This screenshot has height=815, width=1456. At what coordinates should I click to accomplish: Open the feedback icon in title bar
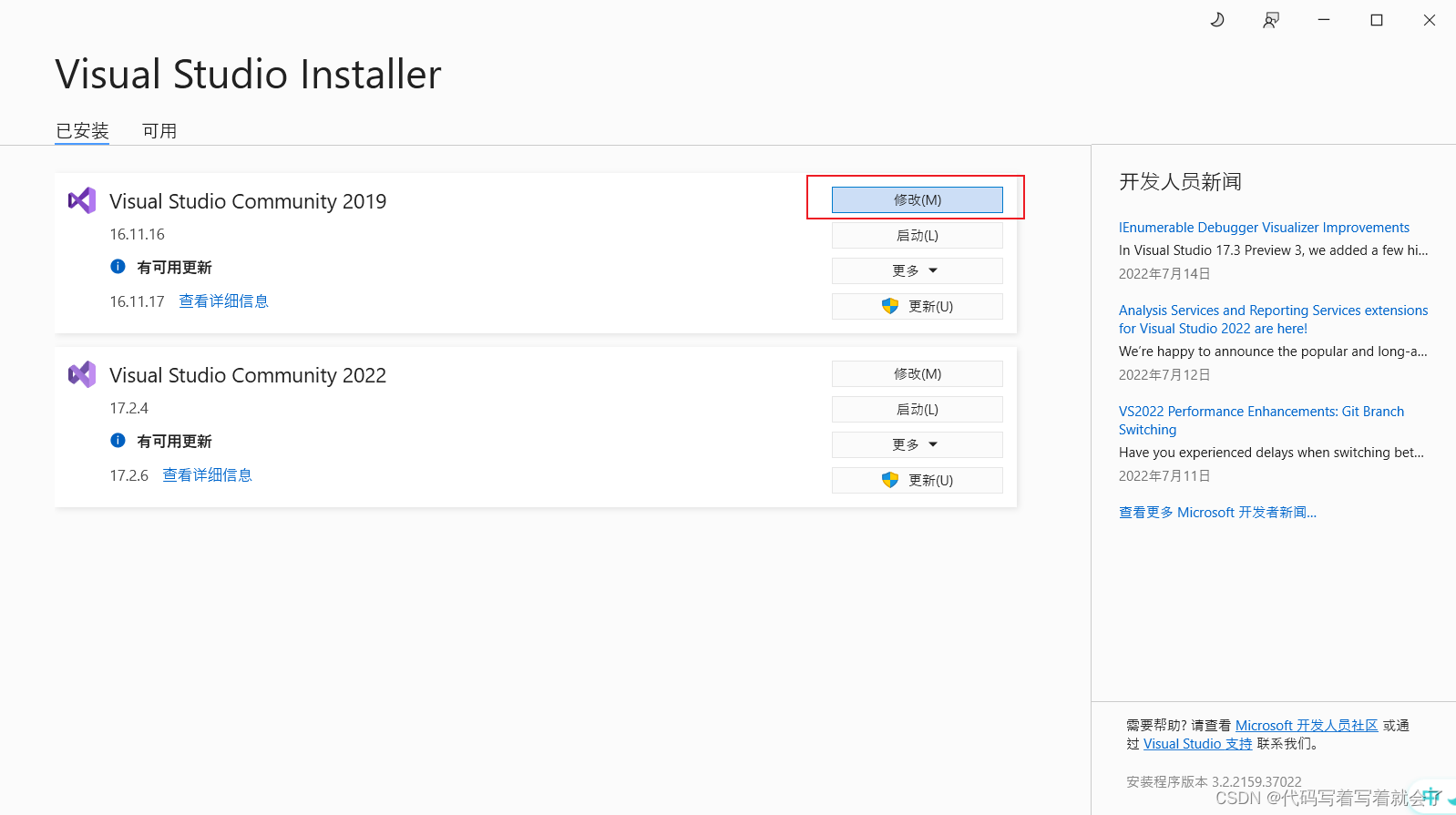point(1271,20)
